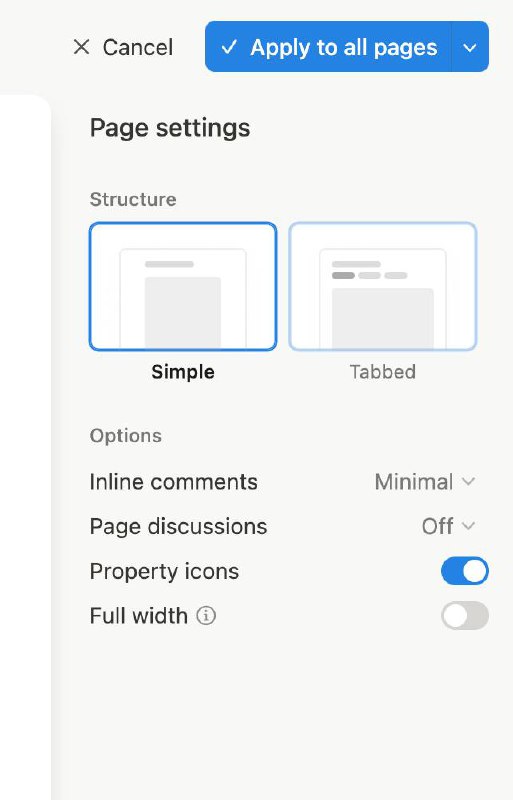Click Apply to all pages button
This screenshot has width=513, height=800.
pyautogui.click(x=328, y=47)
